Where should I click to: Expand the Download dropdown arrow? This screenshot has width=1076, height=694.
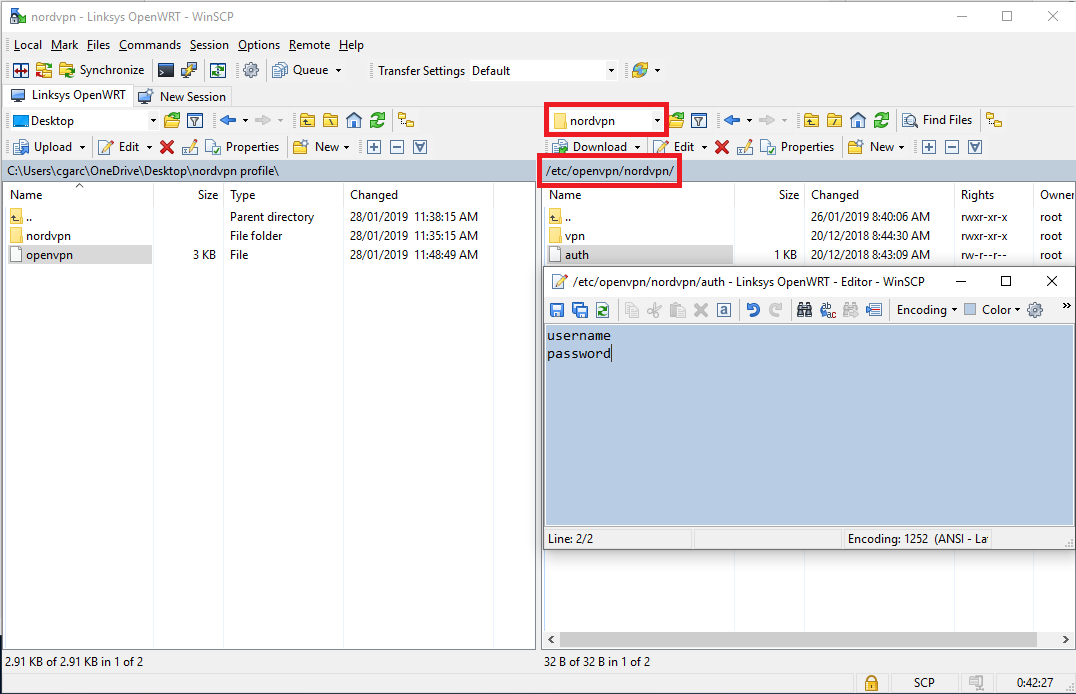638,148
